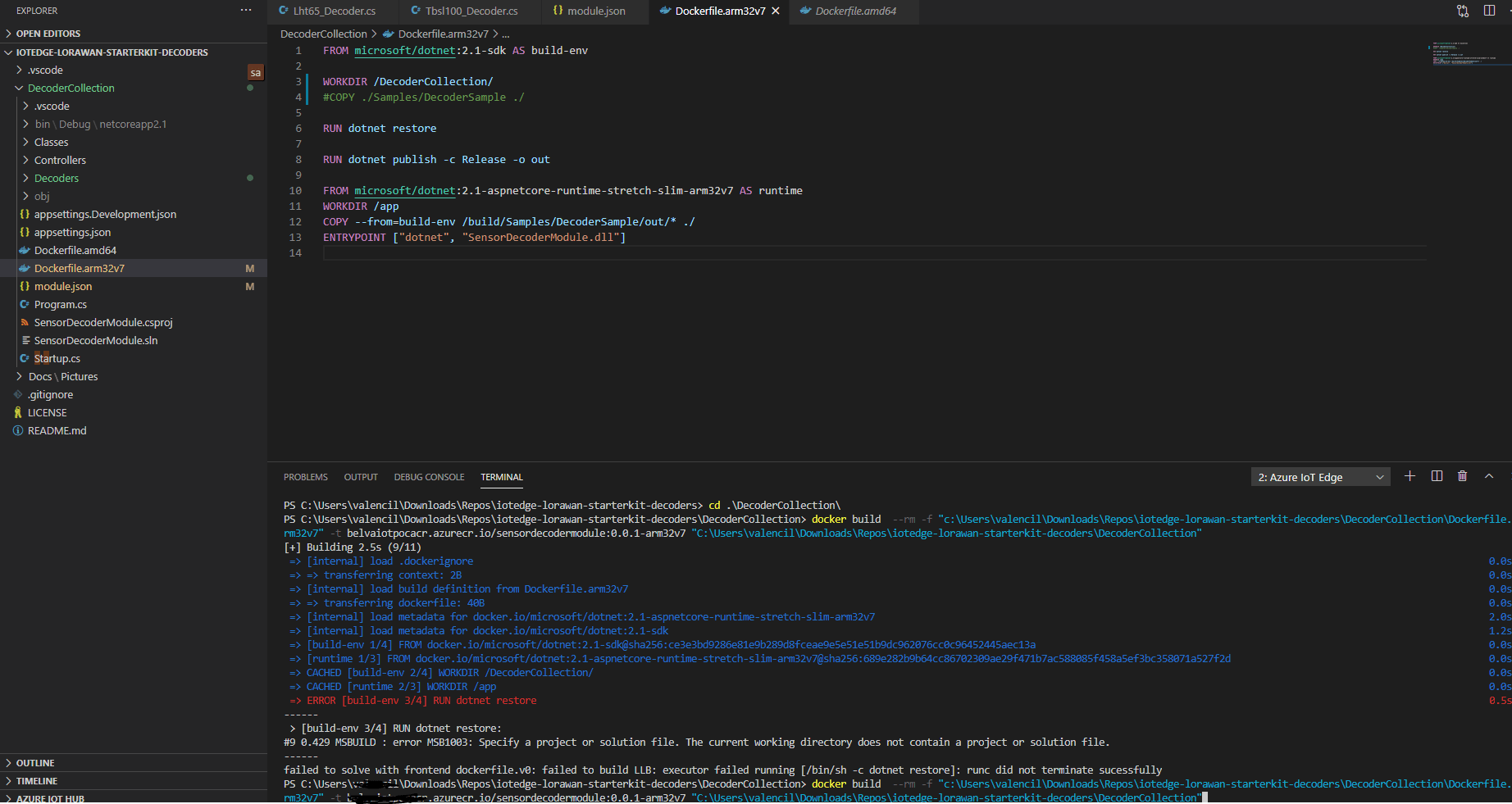Split the terminal panel

[x=1437, y=476]
